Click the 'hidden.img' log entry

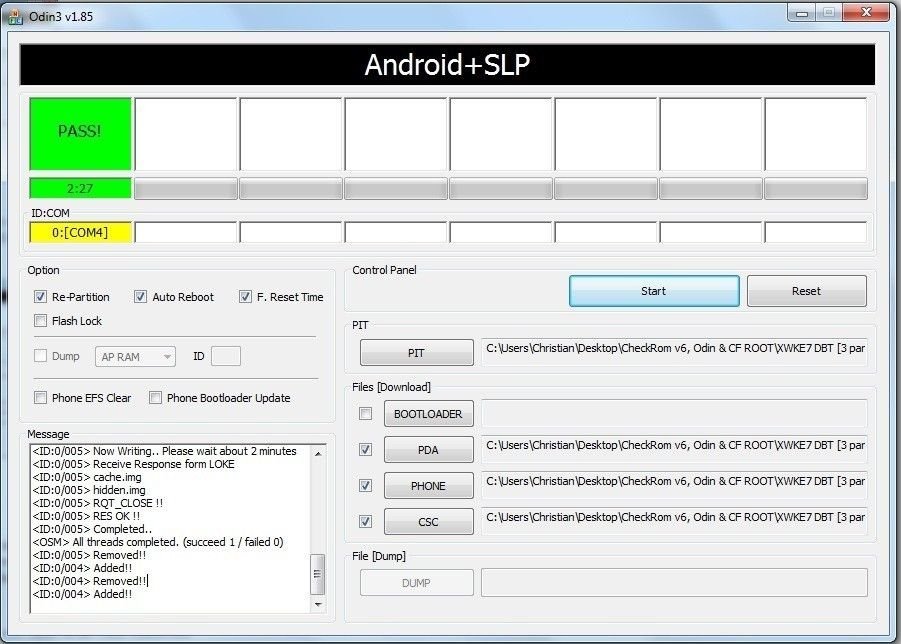tap(89, 490)
